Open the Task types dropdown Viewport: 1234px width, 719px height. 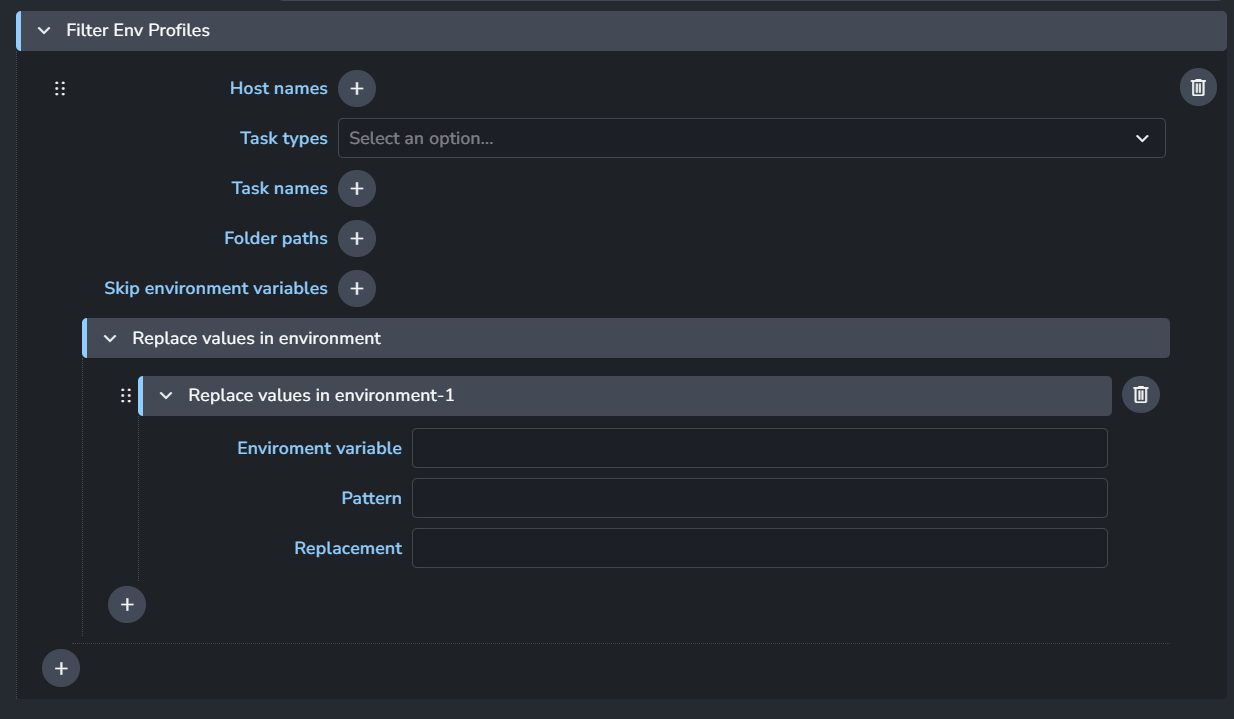click(x=751, y=138)
